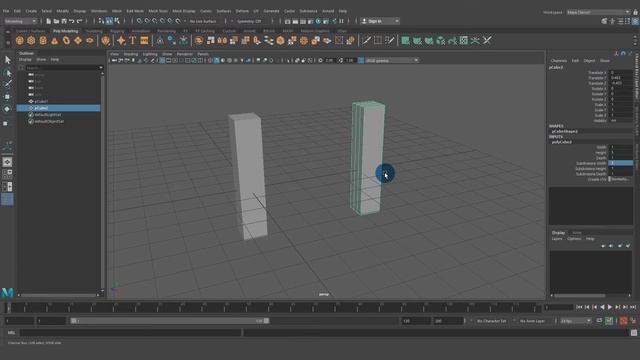Image resolution: width=640 pixels, height=360 pixels.
Task: Click the Save Scene icon
Action: pyautogui.click(x=64, y=21)
